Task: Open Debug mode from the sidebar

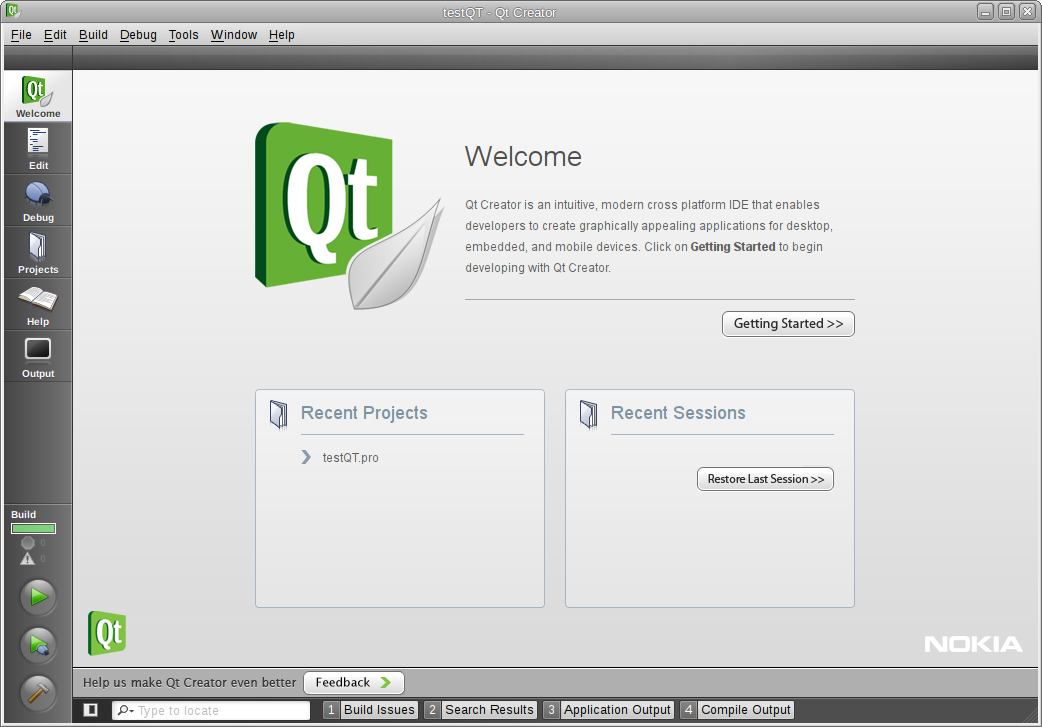Action: coord(37,200)
